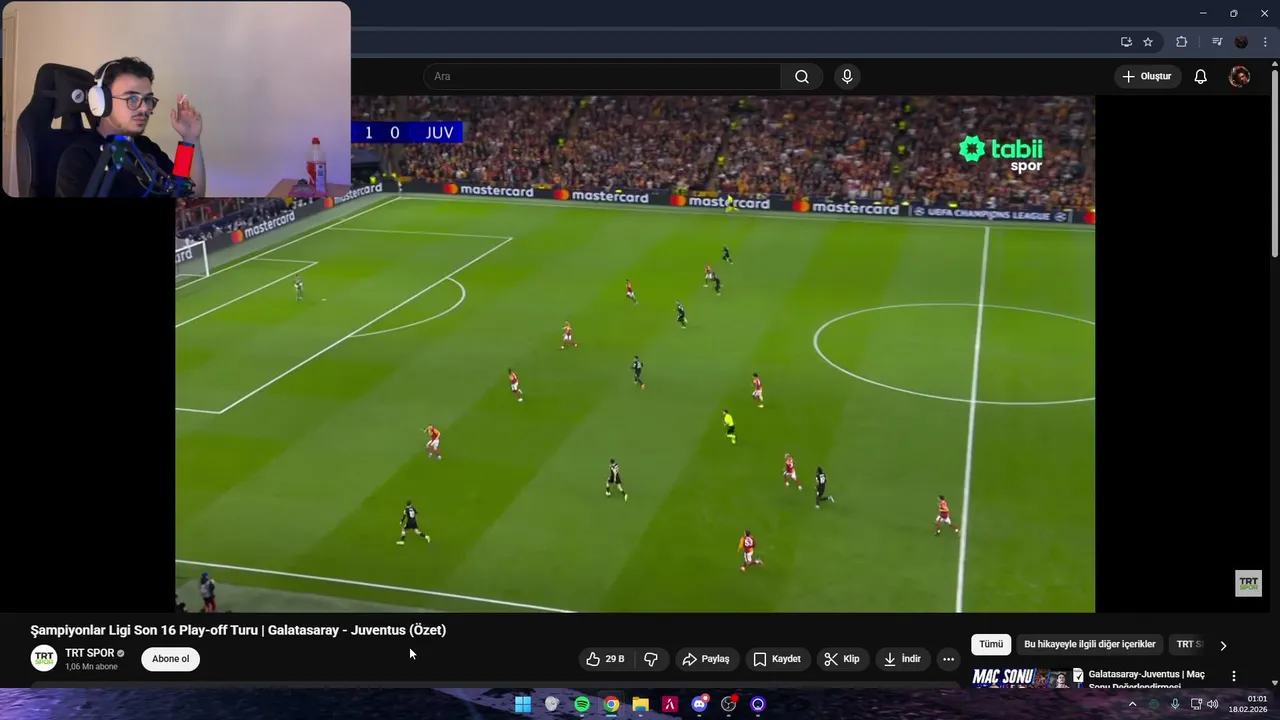Viewport: 1280px width, 720px height.
Task: Select the Tümü chip
Action: 991,645
